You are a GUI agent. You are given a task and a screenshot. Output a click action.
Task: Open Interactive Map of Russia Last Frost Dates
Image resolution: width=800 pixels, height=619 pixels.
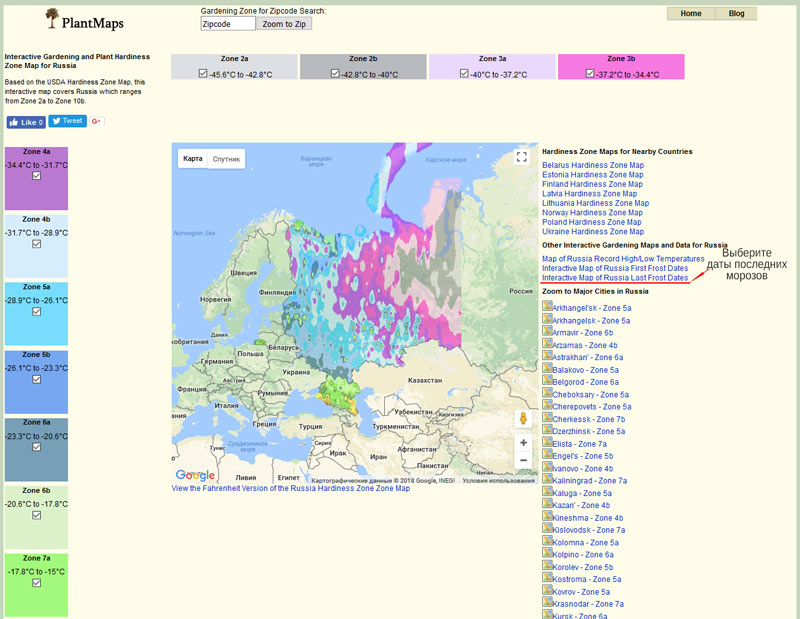click(615, 278)
